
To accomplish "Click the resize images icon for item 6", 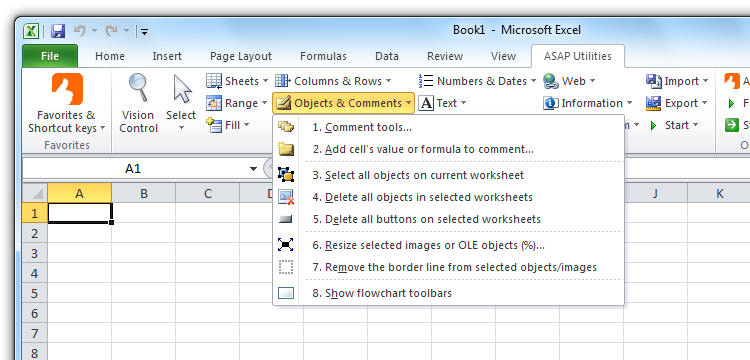I will (x=286, y=245).
